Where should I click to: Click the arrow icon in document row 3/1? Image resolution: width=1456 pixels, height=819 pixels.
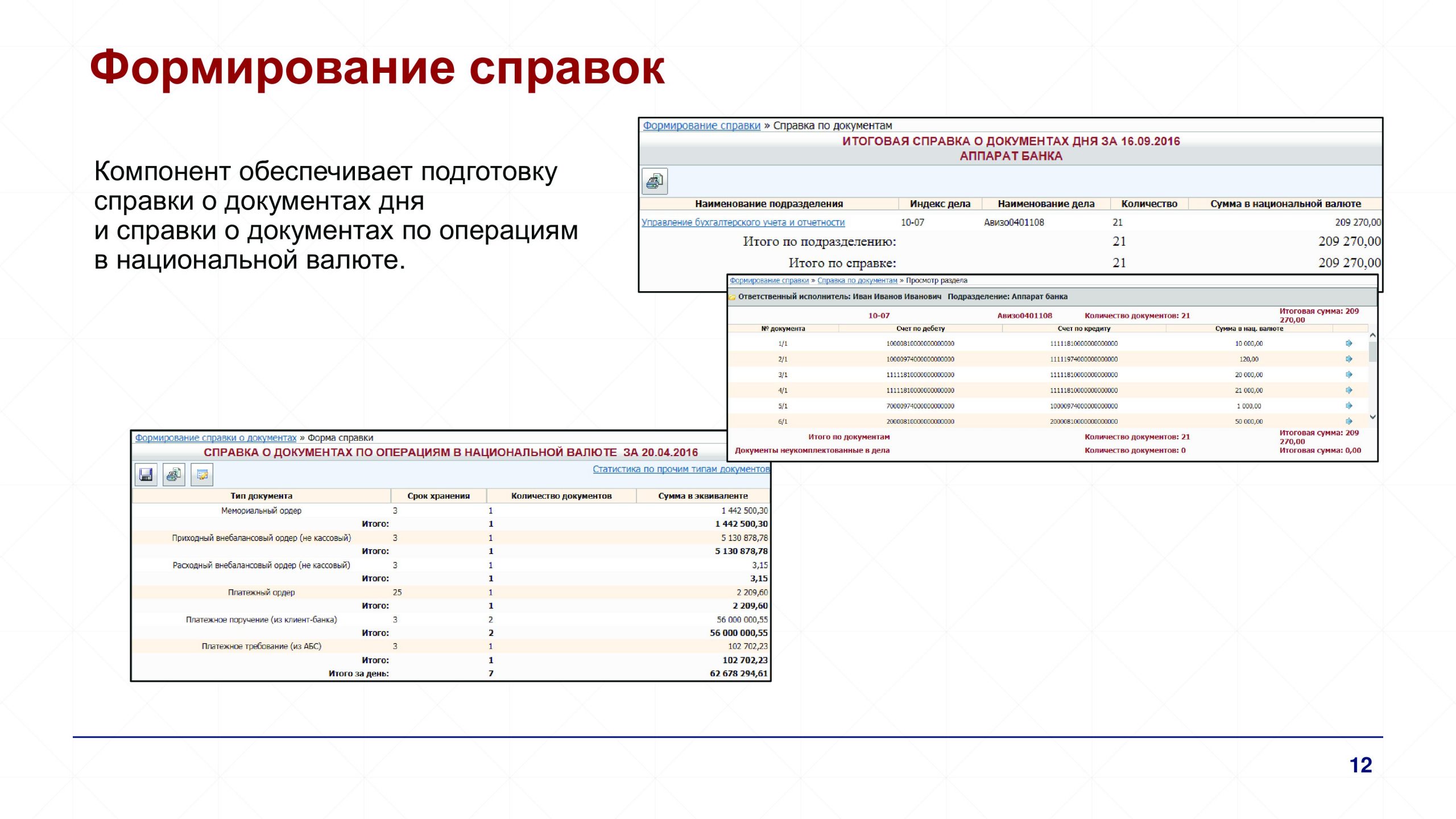1349,375
